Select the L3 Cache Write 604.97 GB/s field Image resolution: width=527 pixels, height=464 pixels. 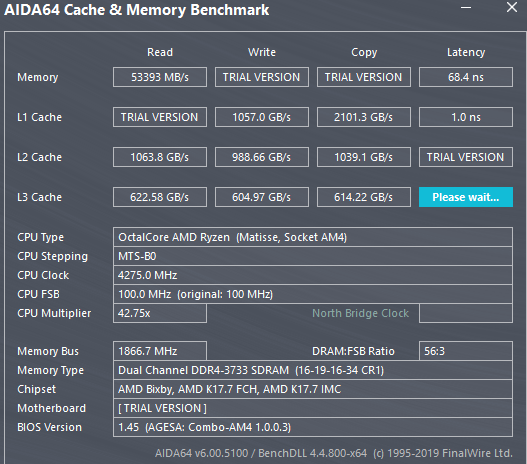click(261, 197)
